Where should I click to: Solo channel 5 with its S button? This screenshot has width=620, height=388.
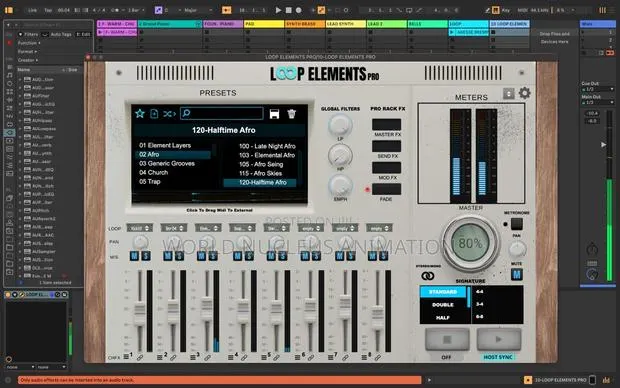click(x=282, y=256)
